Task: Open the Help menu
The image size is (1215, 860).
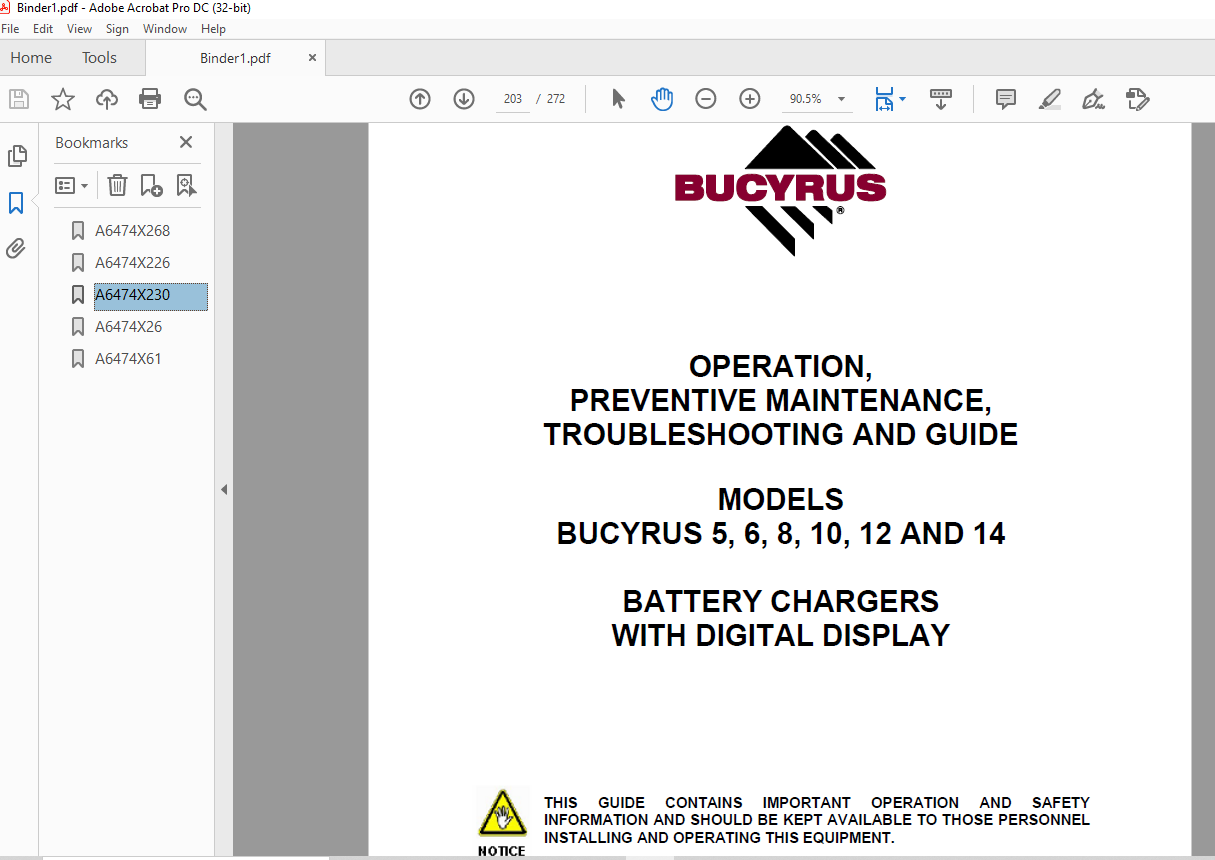Action: [213, 29]
